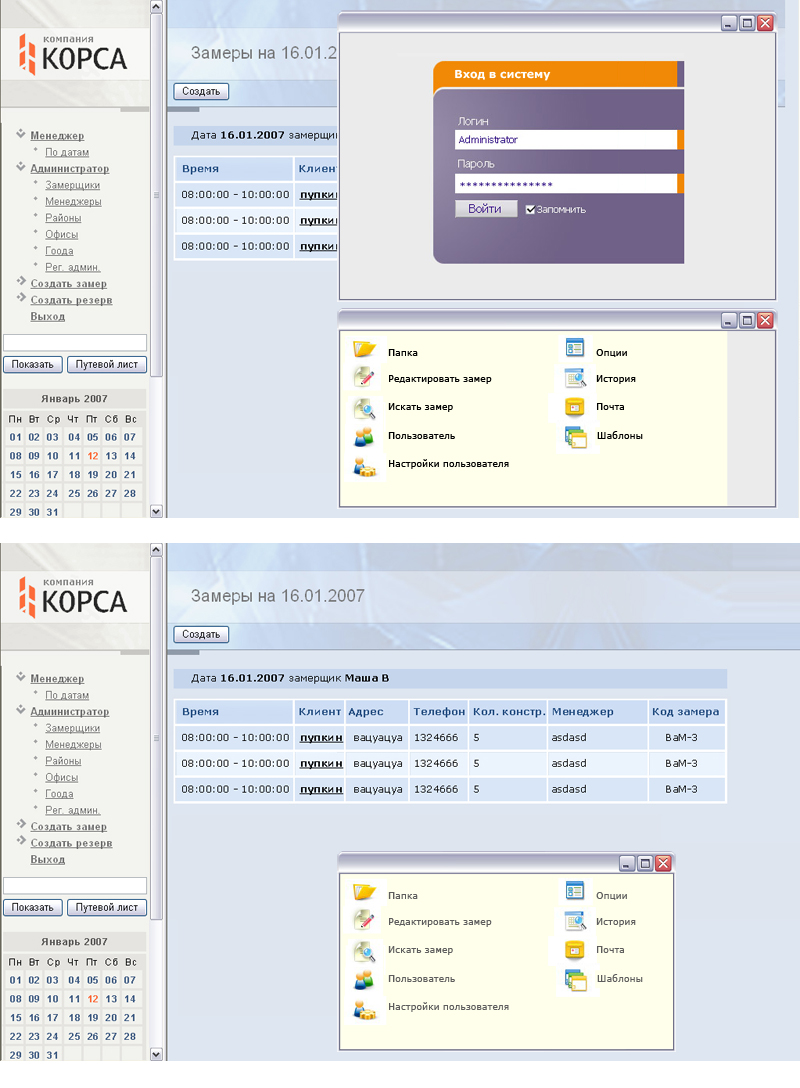Image resolution: width=800 pixels, height=1088 pixels.
Task: Select date 12 in the upper screenshot's calendar
Action: pos(93,456)
